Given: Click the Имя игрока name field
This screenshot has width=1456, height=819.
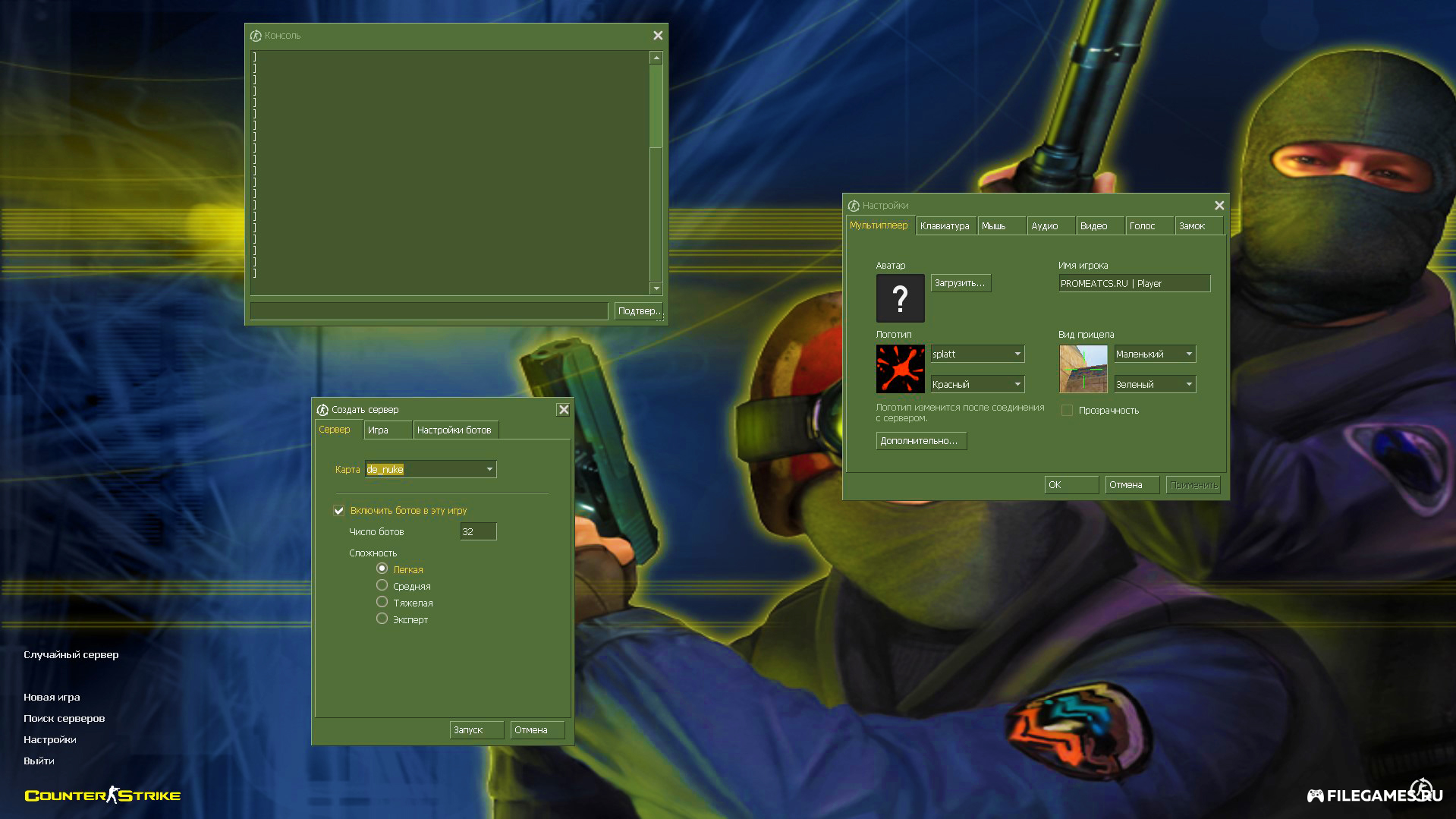Looking at the screenshot, I should point(1134,283).
